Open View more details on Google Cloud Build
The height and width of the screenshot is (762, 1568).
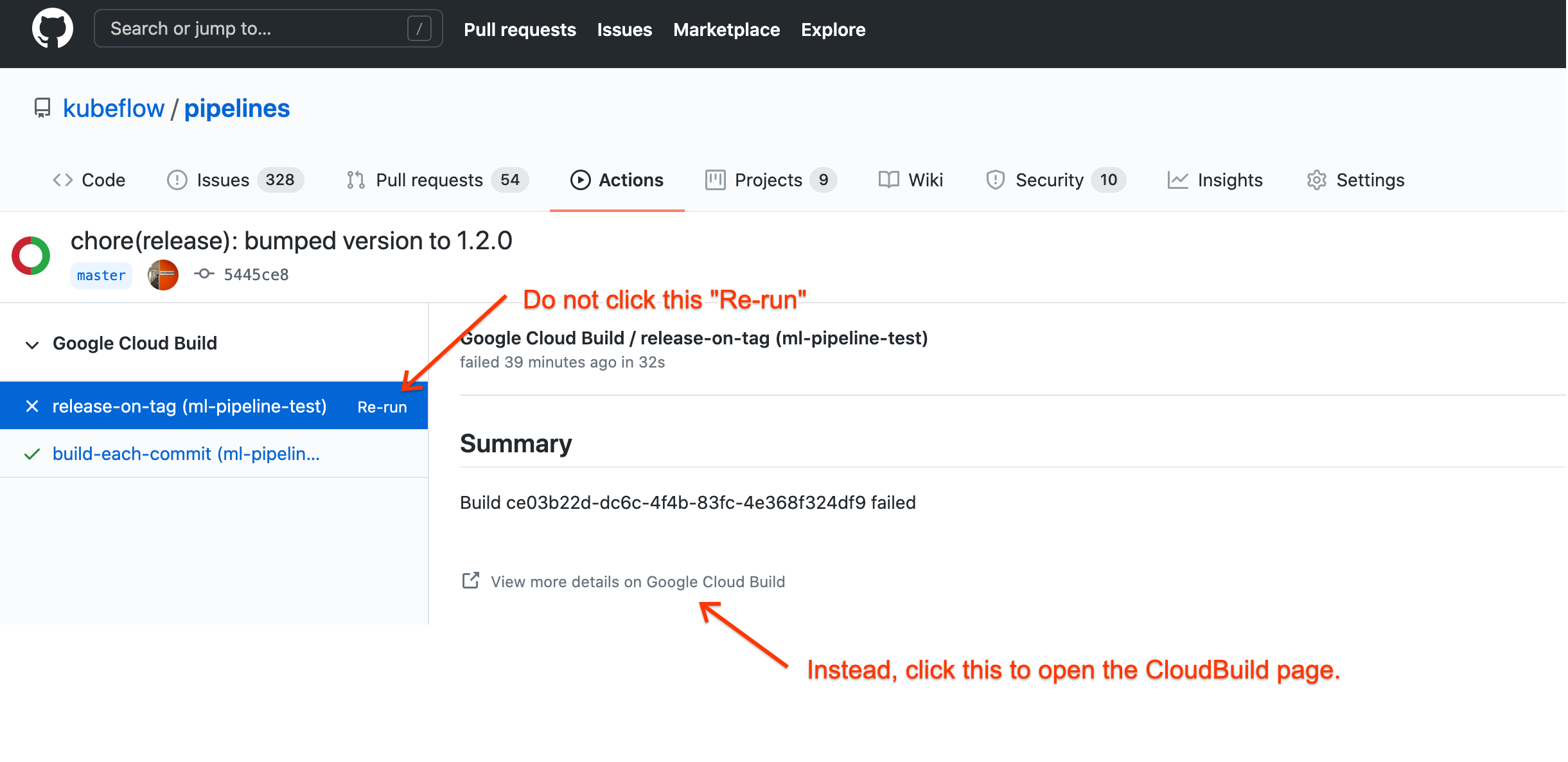638,581
